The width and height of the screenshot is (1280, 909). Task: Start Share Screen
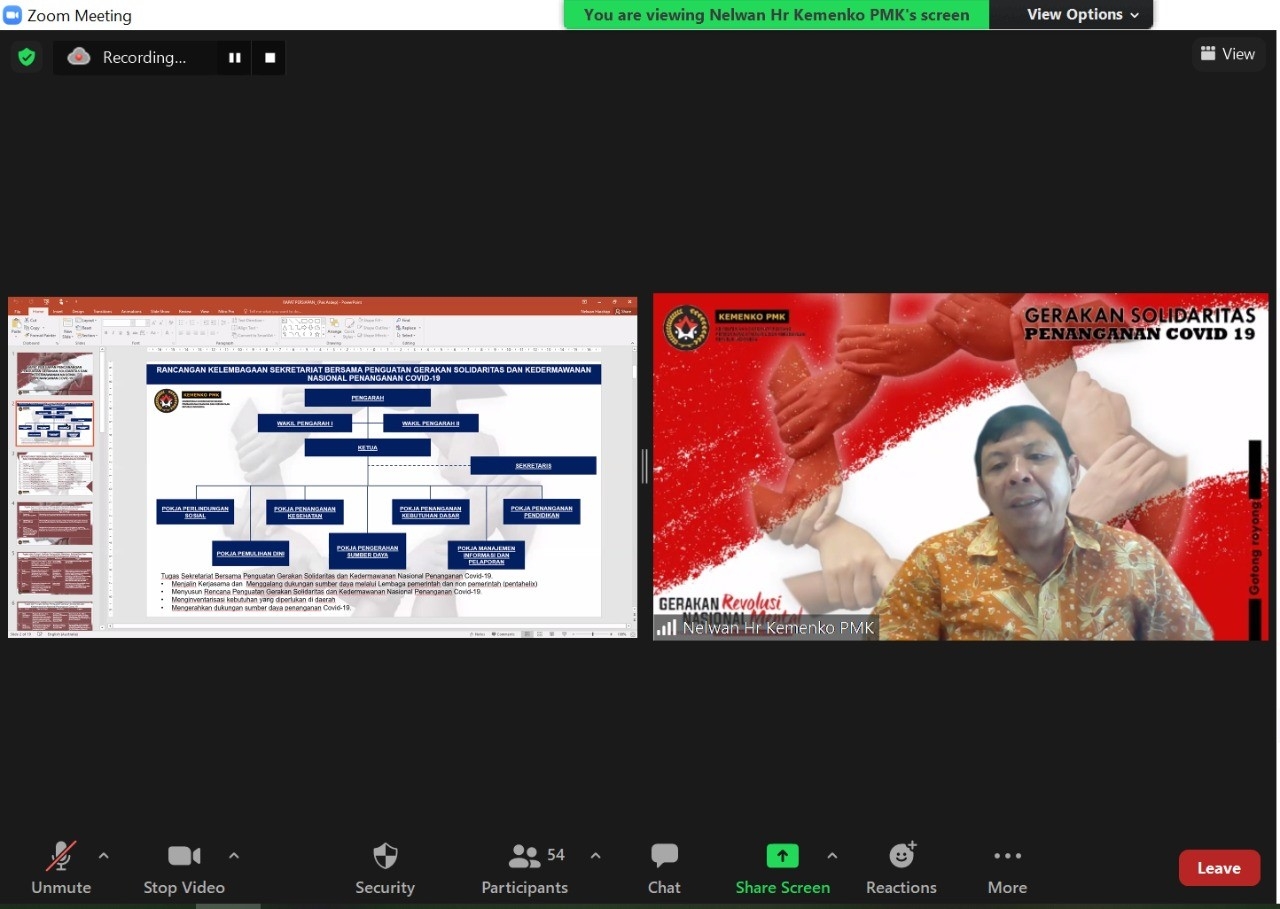(782, 868)
